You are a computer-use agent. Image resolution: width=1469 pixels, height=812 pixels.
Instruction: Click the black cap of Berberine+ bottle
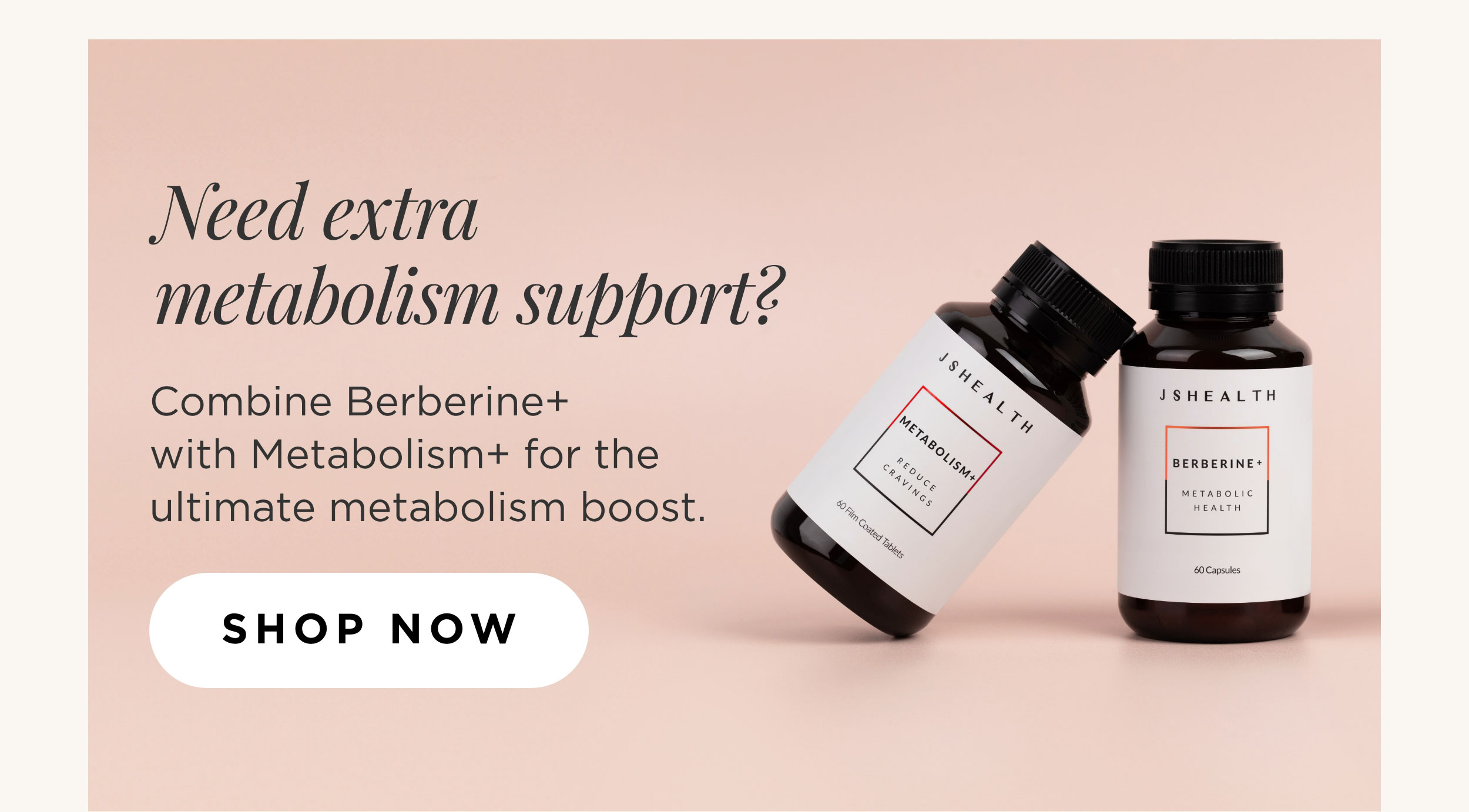1216,275
